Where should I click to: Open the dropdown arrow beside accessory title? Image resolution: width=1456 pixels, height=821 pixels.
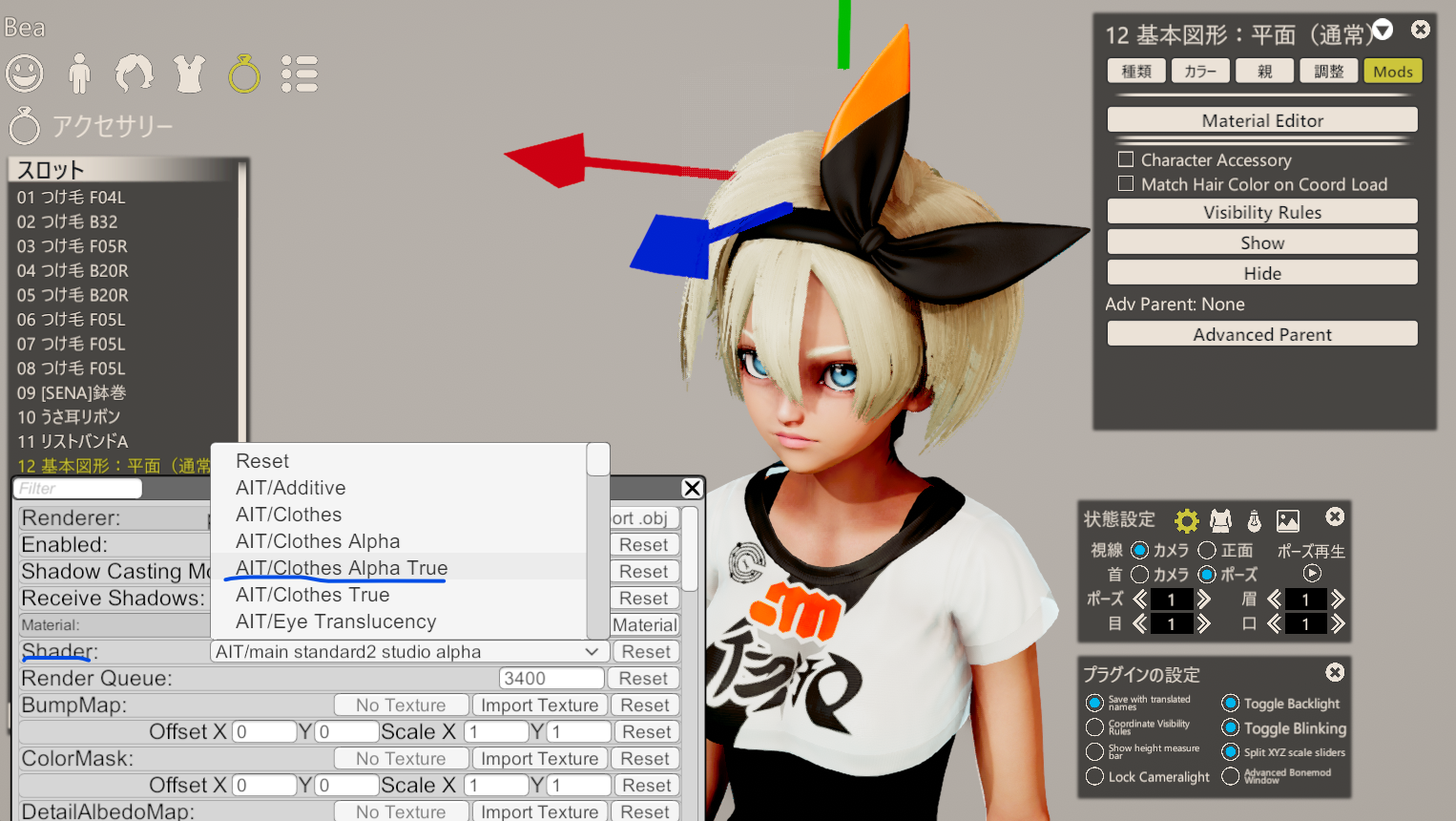[x=1383, y=31]
